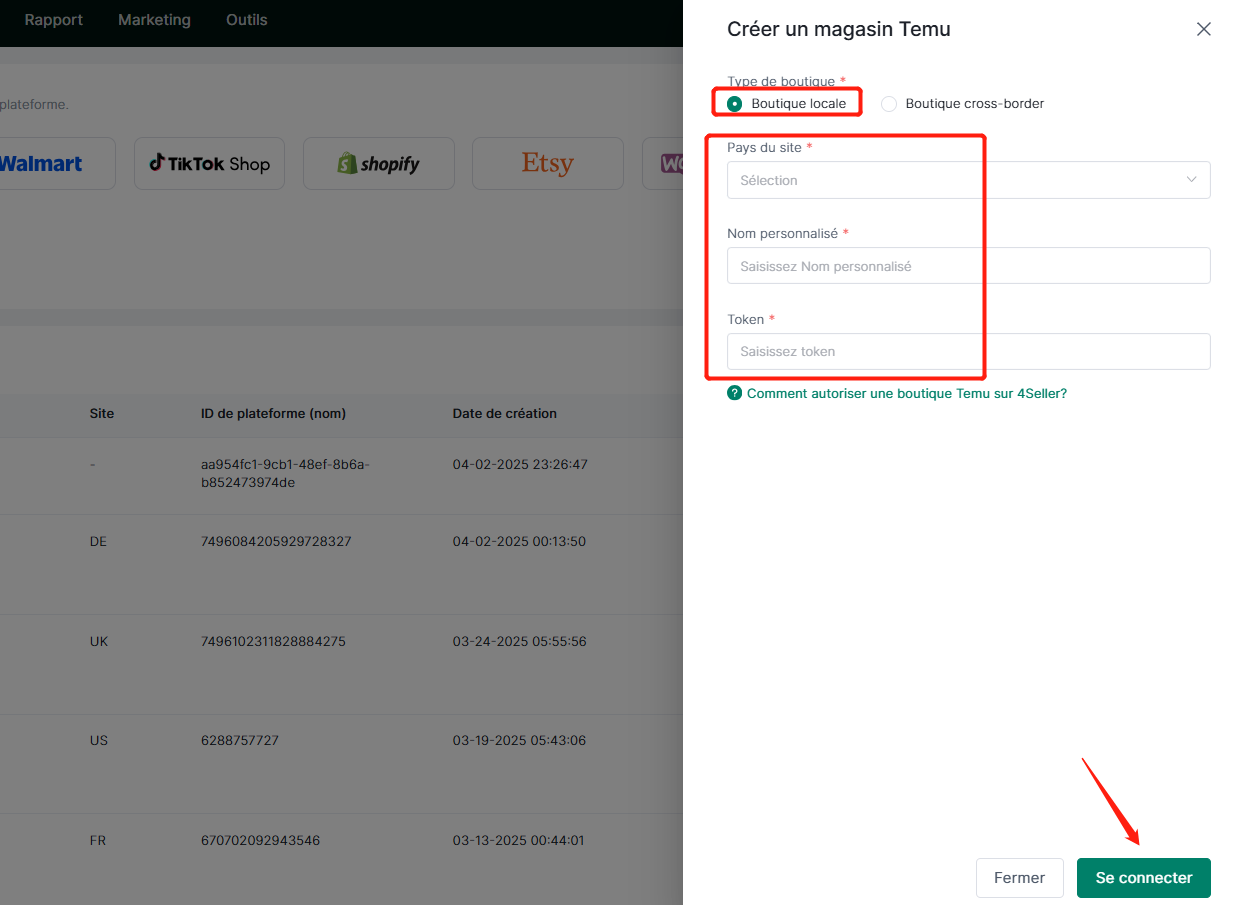Open the Pays du site dropdown

pyautogui.click(x=968, y=180)
